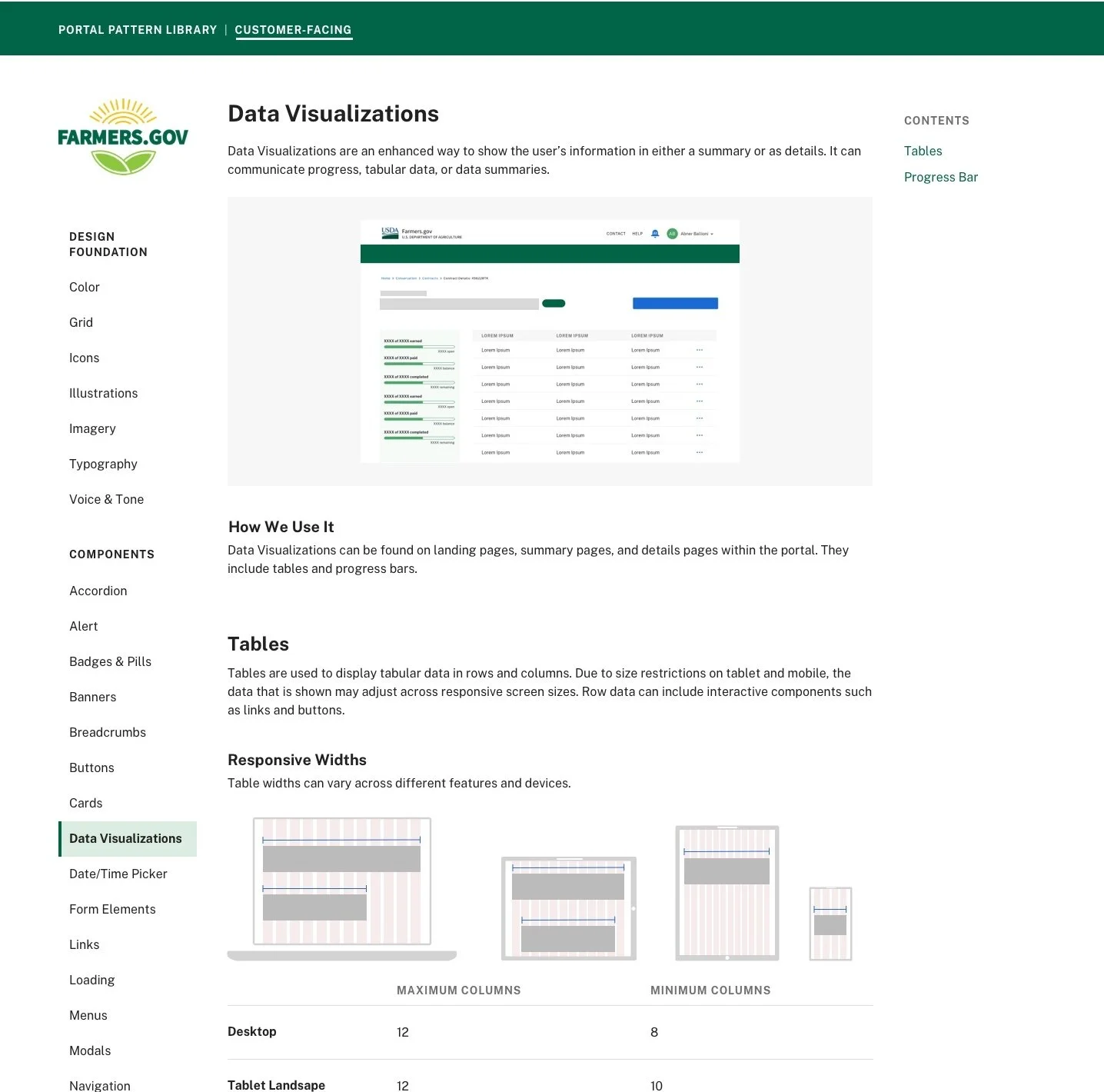Viewport: 1104px width, 1092px height.
Task: Click the CONTENTS heading on right
Action: point(936,121)
